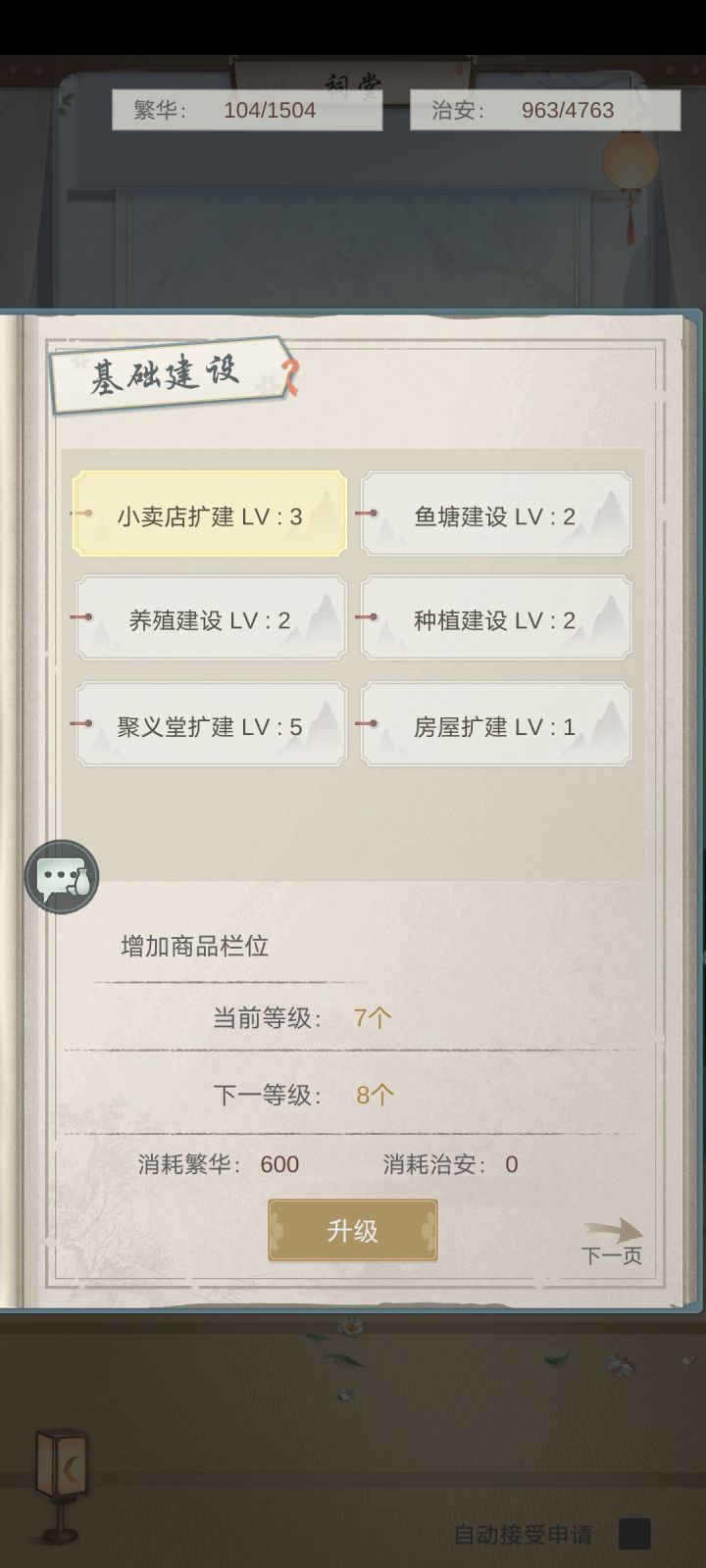Image resolution: width=706 pixels, height=1568 pixels.
Task: Tap the 祠堂 sign at top
Action: (x=352, y=80)
